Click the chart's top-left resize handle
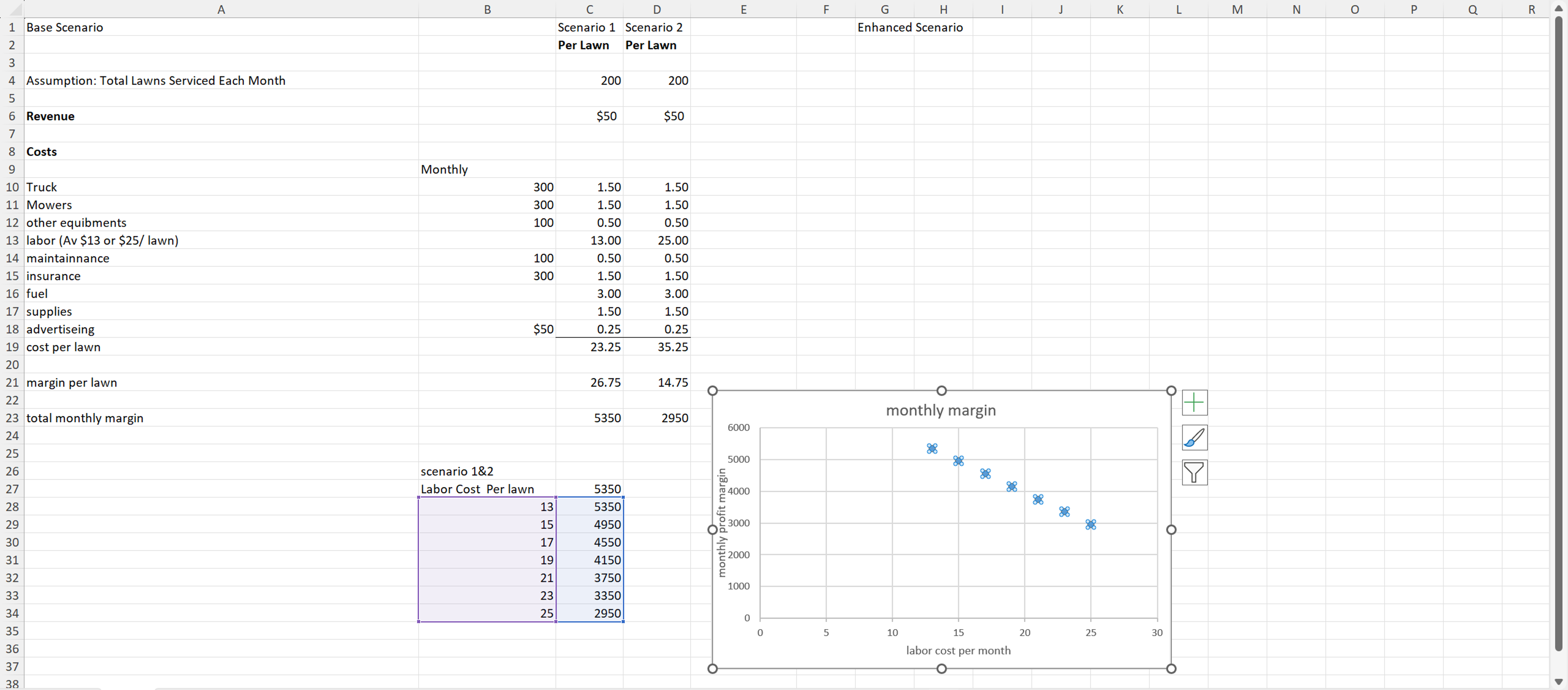Viewport: 1568px width, 690px height. click(x=713, y=391)
